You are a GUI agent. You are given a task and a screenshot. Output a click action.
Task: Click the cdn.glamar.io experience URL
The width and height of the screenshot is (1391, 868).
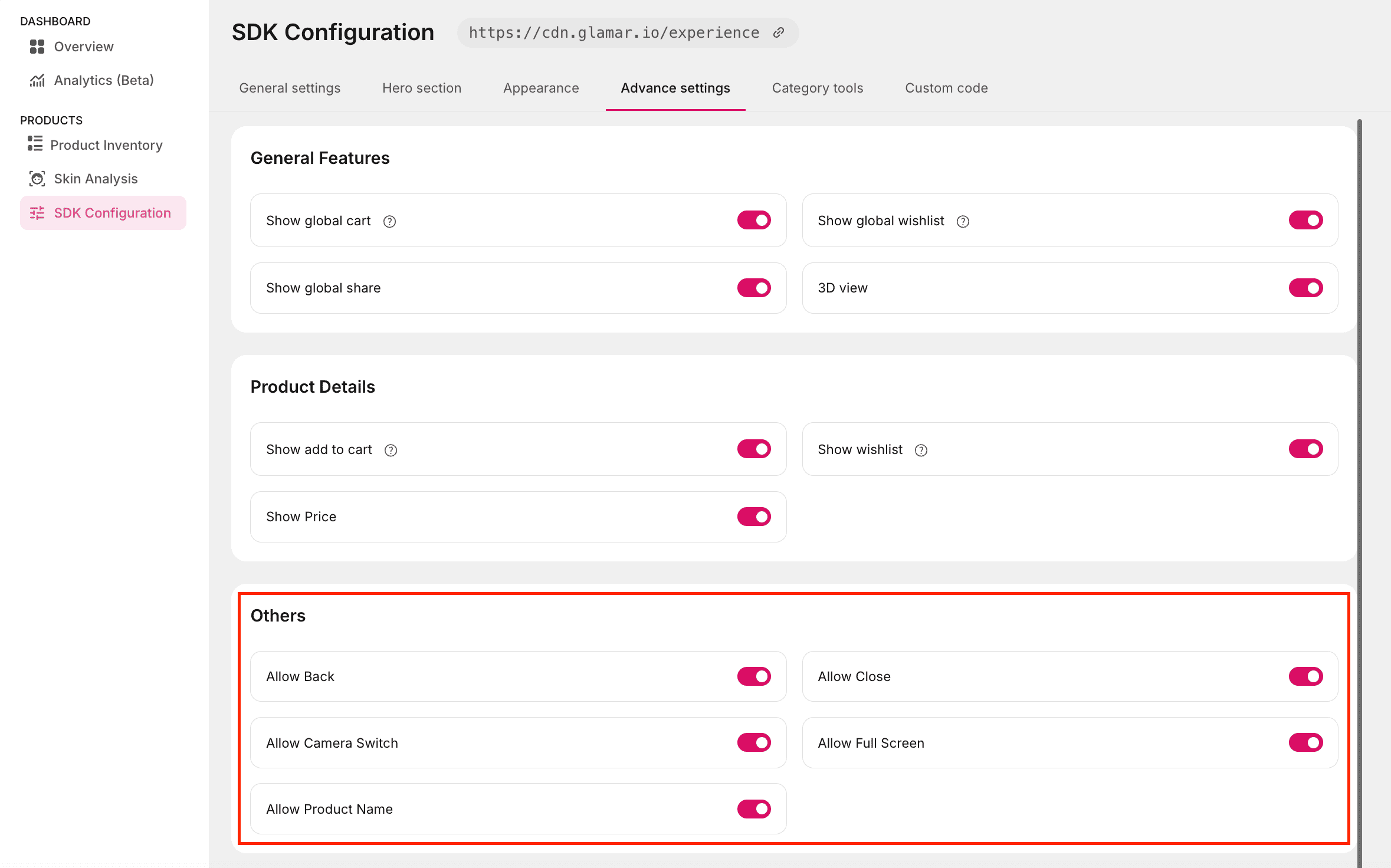click(x=614, y=32)
